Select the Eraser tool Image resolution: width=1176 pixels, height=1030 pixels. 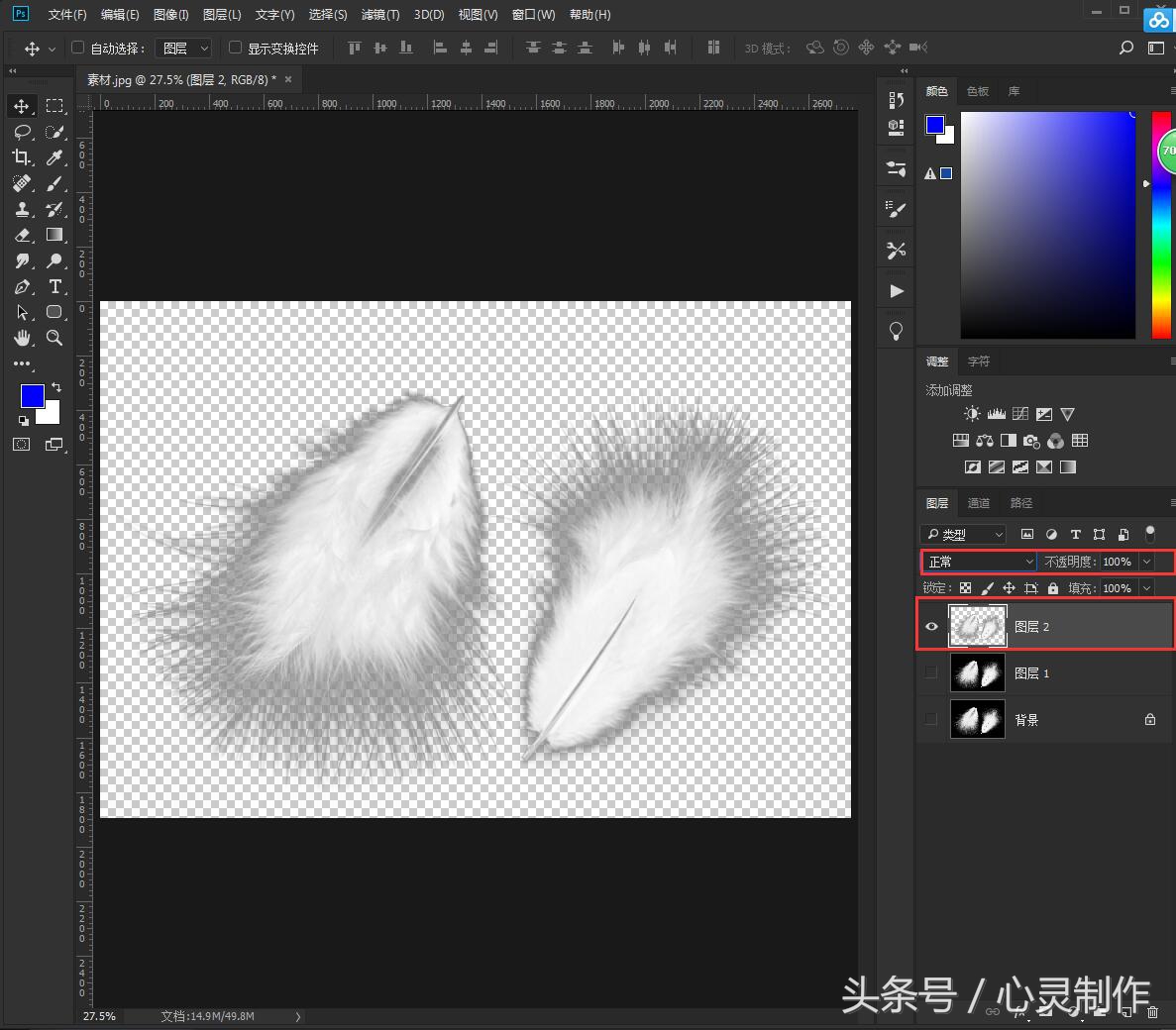pos(22,236)
